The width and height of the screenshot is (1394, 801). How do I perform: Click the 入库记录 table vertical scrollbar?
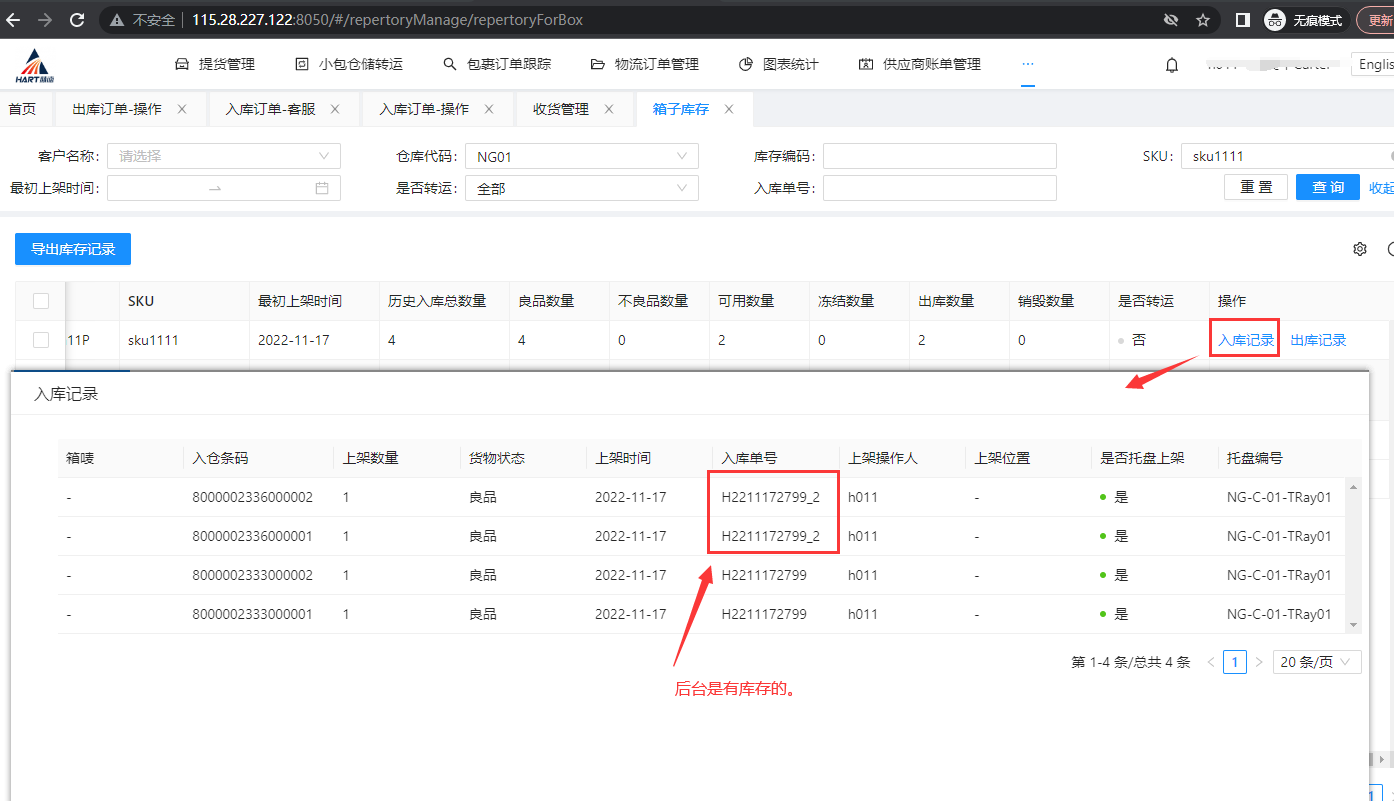click(1354, 555)
